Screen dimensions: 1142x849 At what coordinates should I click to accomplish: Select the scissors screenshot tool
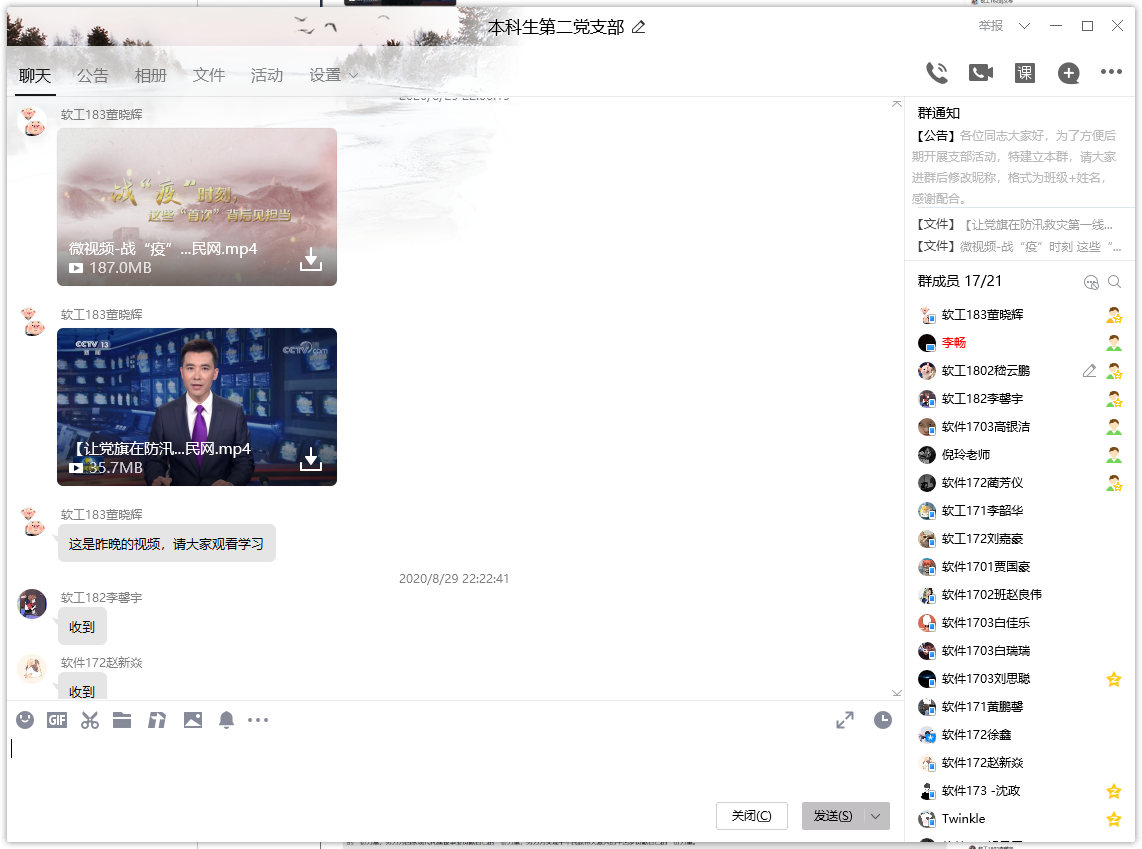(90, 719)
